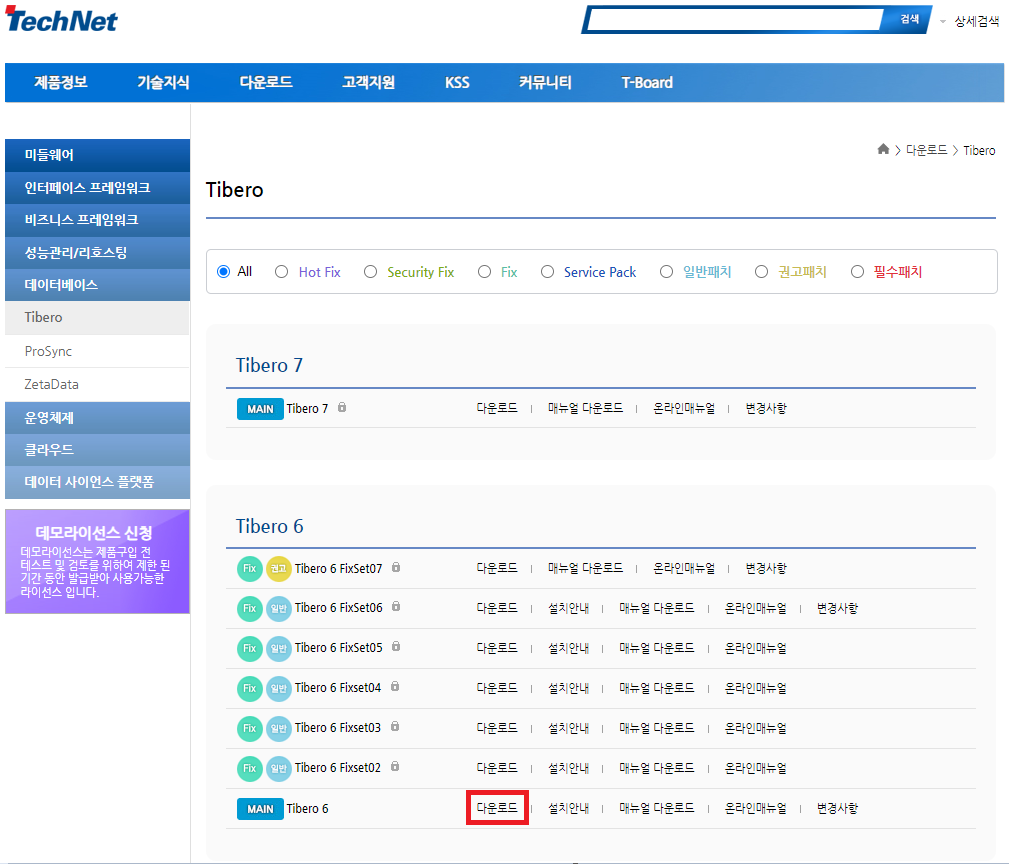Open 설치안내 for Tibero 6 FixSet06
This screenshot has width=1009, height=864.
pyautogui.click(x=568, y=608)
